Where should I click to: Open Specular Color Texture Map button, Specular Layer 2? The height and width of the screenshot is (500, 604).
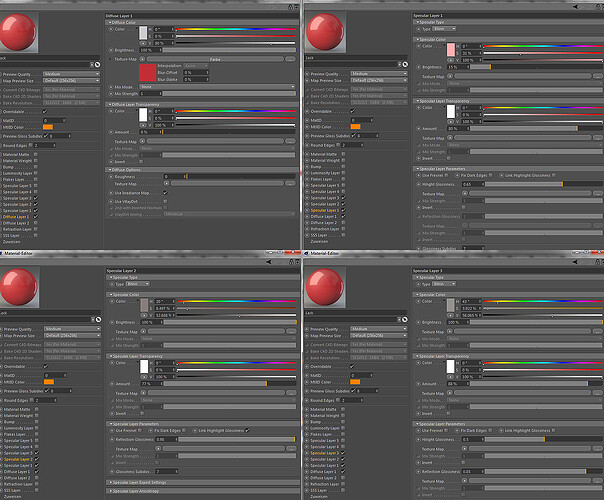click(x=143, y=331)
